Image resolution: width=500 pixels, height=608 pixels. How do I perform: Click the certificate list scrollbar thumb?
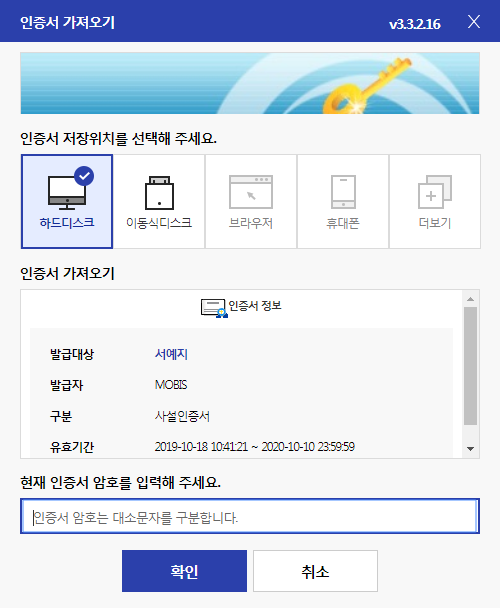point(471,366)
